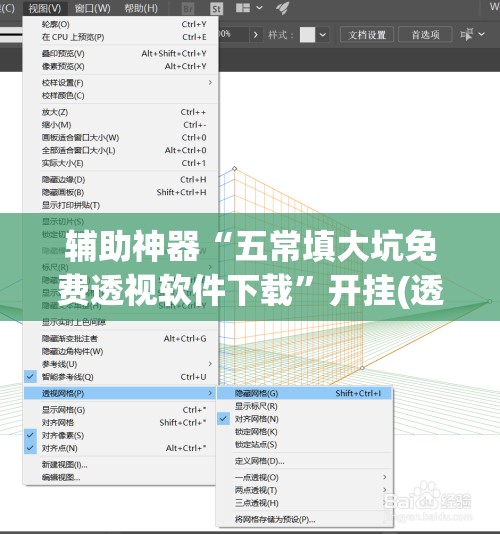Choose 像素预览(X) menu item

click(120, 66)
